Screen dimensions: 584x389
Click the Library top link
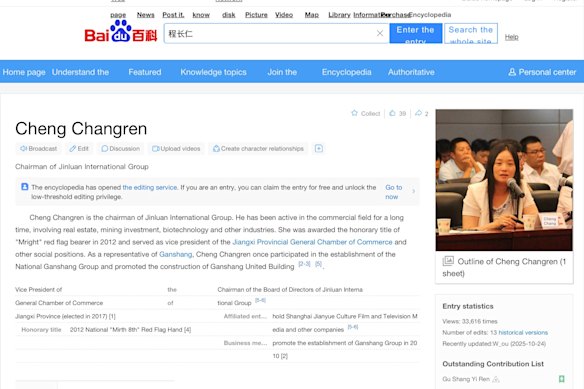pos(339,15)
